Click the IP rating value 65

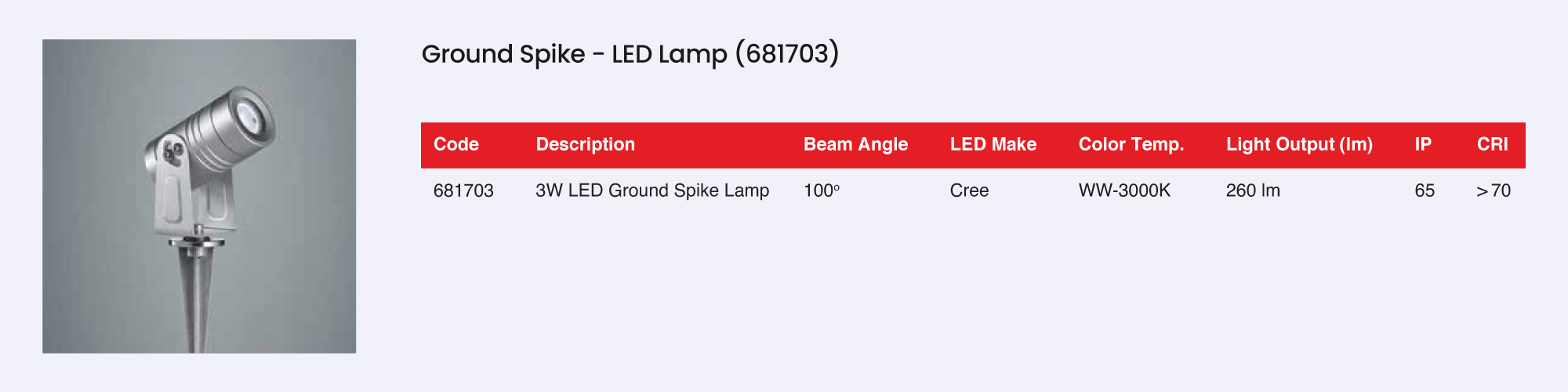[1425, 191]
